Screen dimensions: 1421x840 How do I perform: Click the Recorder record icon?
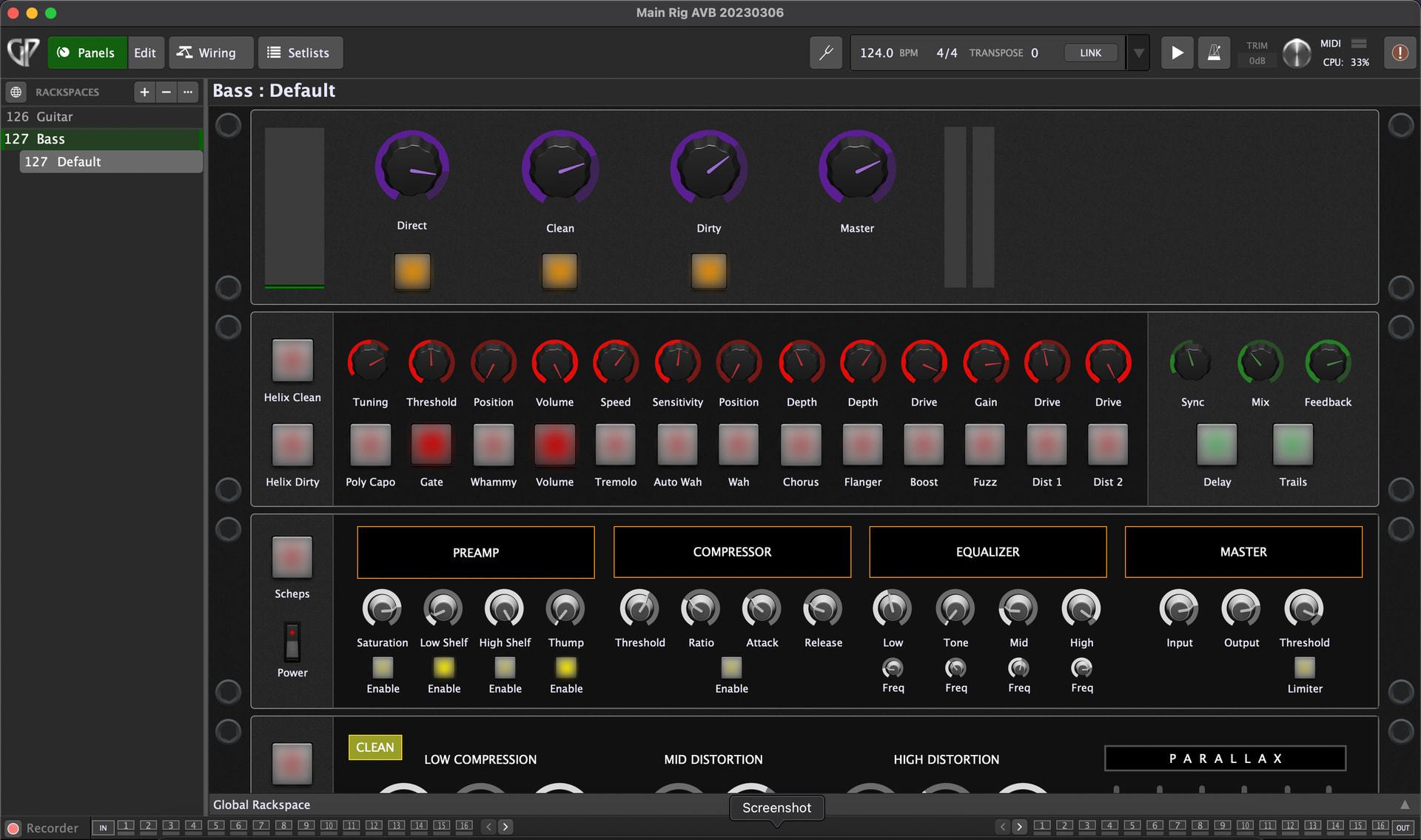coord(13,828)
